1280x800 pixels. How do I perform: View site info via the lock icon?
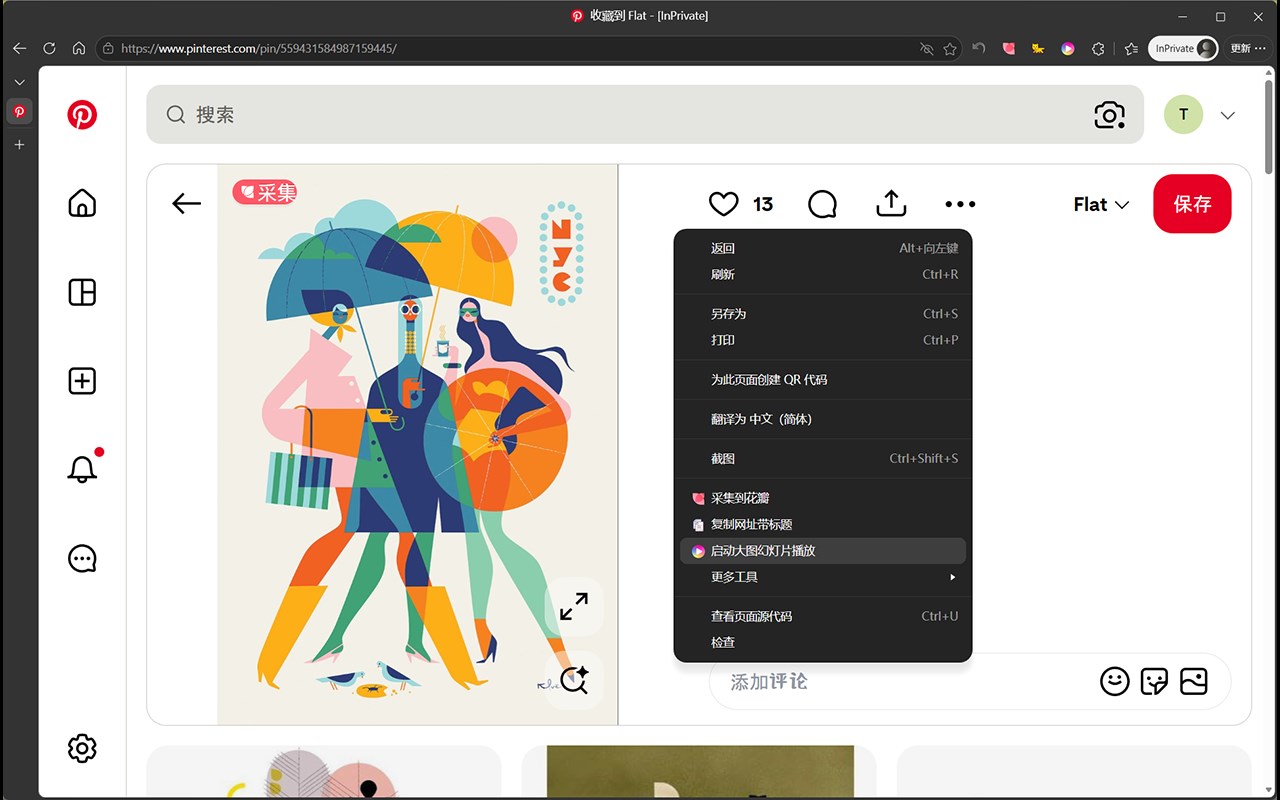pos(108,48)
